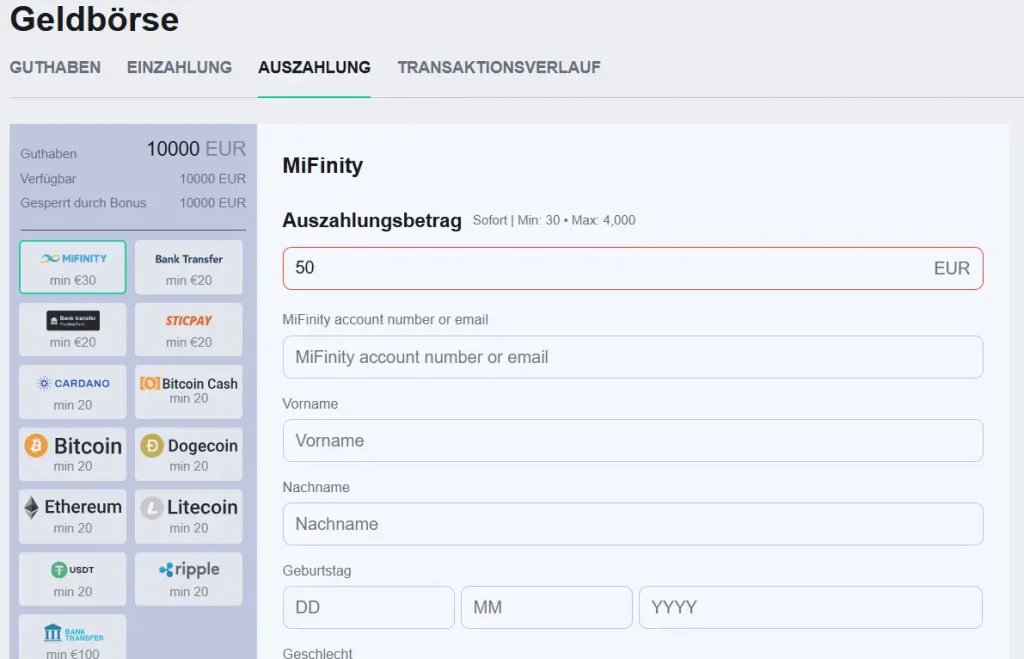Choose the ripple withdrawal tile
The image size is (1024, 659).
189,579
